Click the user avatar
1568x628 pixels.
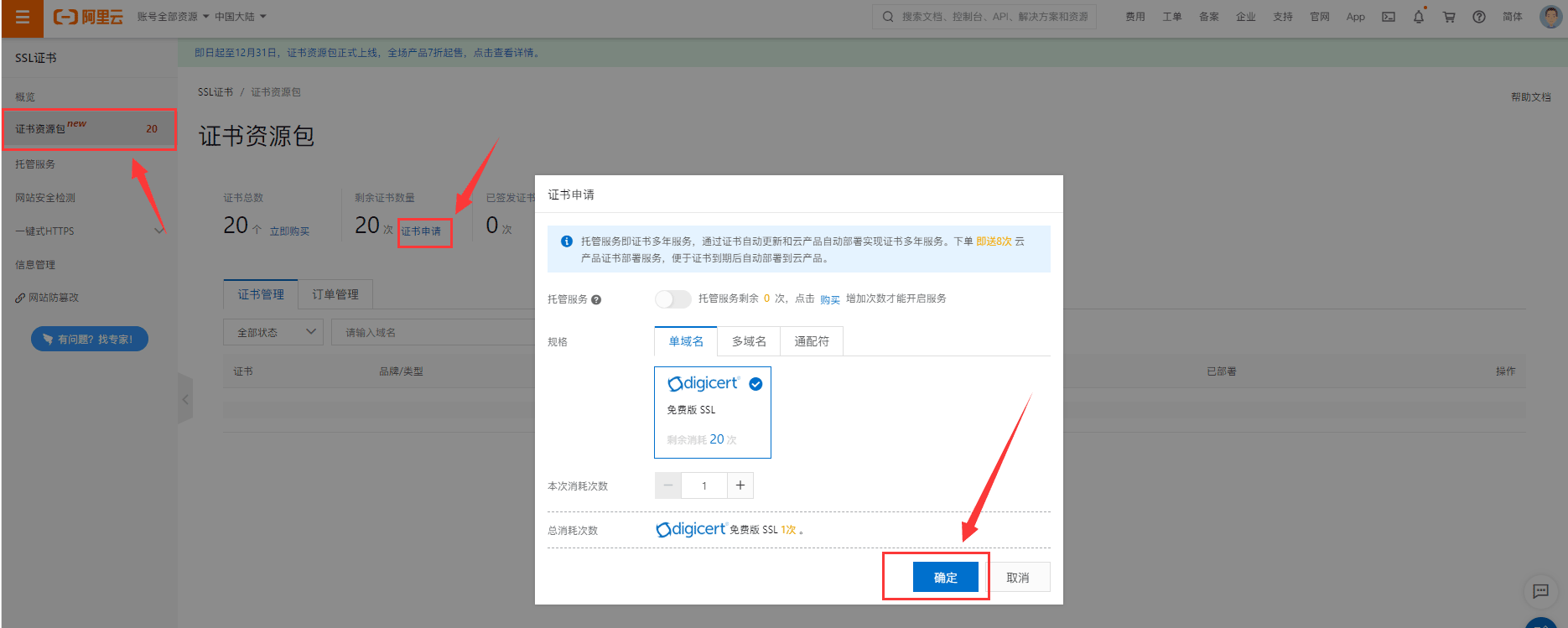pyautogui.click(x=1551, y=17)
